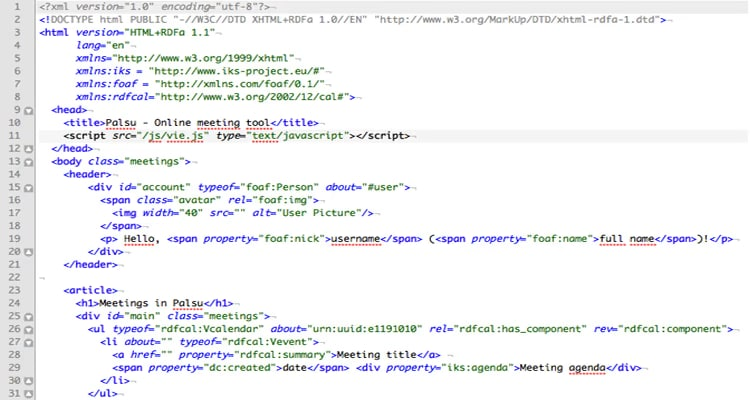Viewport: 750px width, 400px height.
Task: Click the "avatar" class value
Action: pyautogui.click(x=197, y=200)
